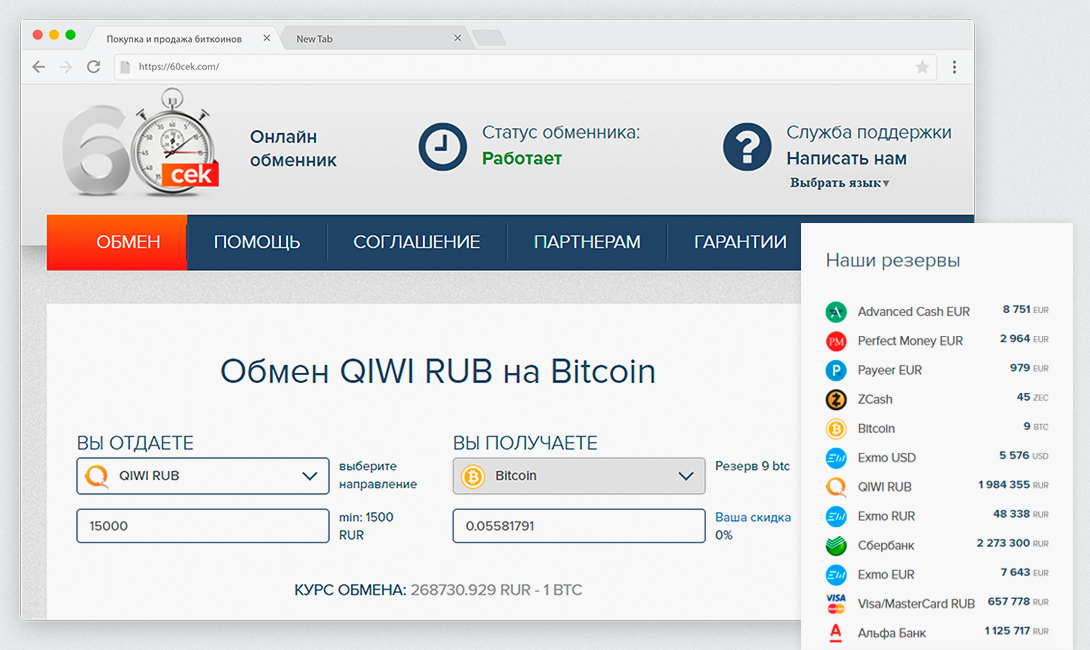The height and width of the screenshot is (650, 1090).
Task: Open the browser three-dot menu
Action: point(954,67)
